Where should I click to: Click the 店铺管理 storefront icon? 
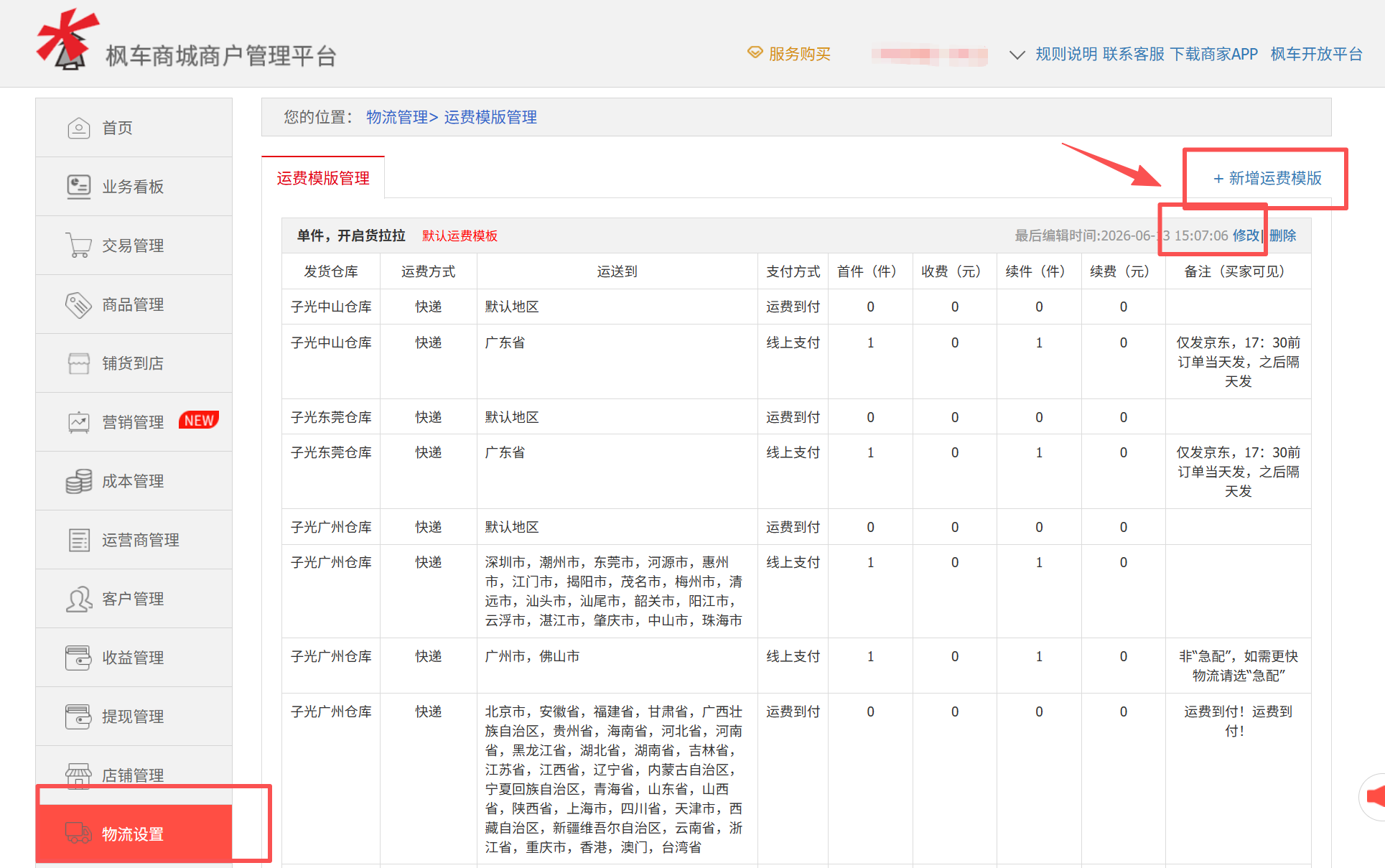pos(78,775)
